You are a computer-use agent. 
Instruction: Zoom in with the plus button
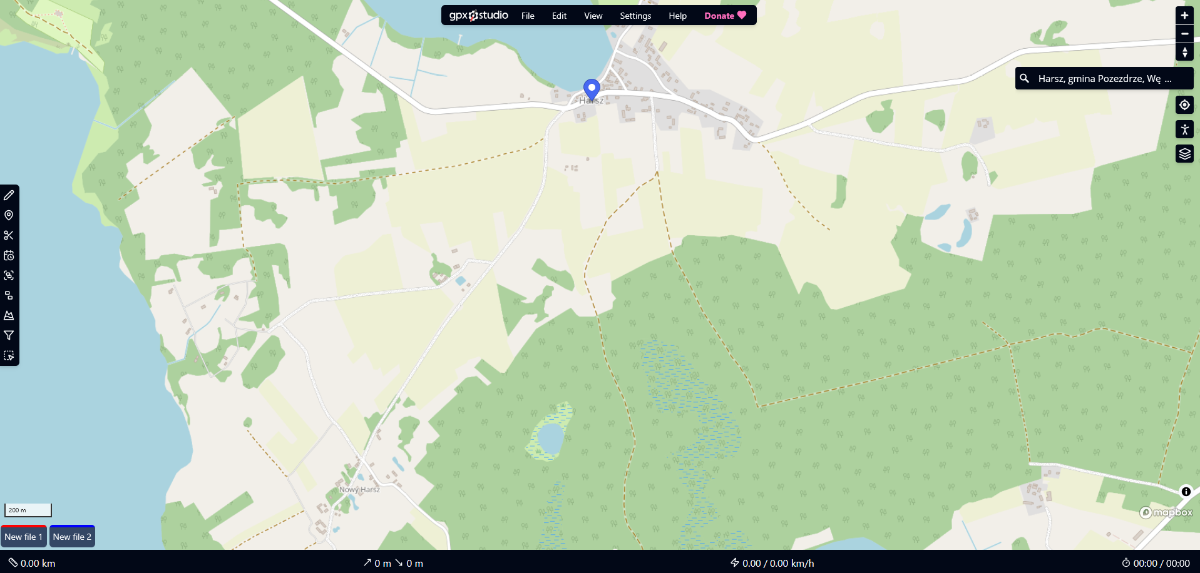coord(1185,16)
